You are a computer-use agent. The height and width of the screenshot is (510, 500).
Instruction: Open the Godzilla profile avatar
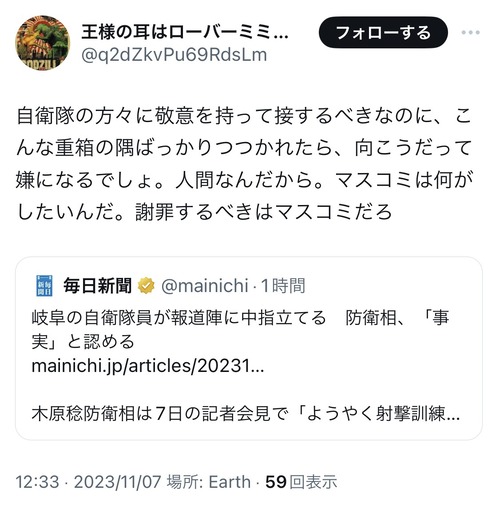click(43, 43)
